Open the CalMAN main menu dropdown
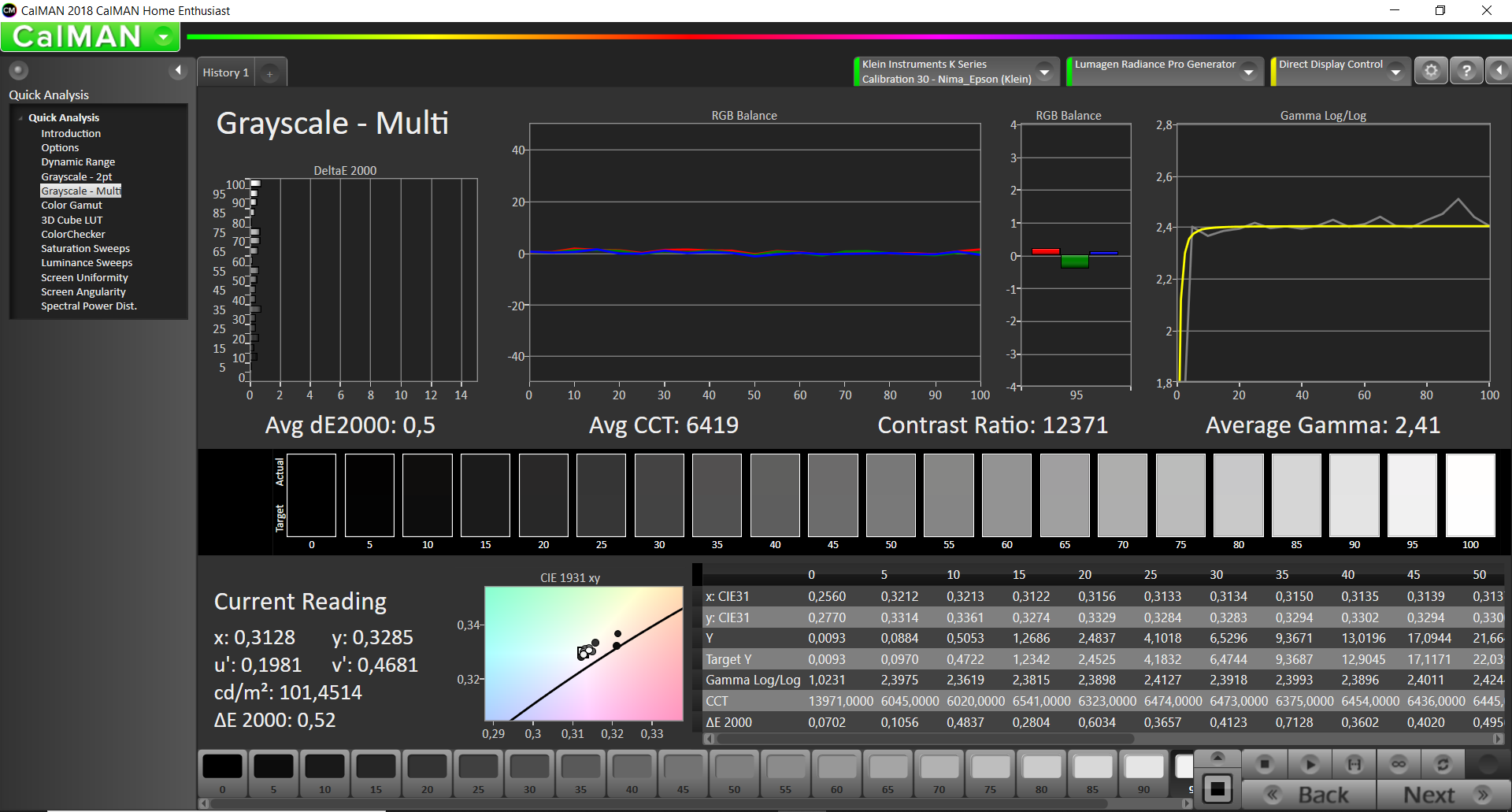The height and width of the screenshot is (812, 1512). click(x=164, y=36)
